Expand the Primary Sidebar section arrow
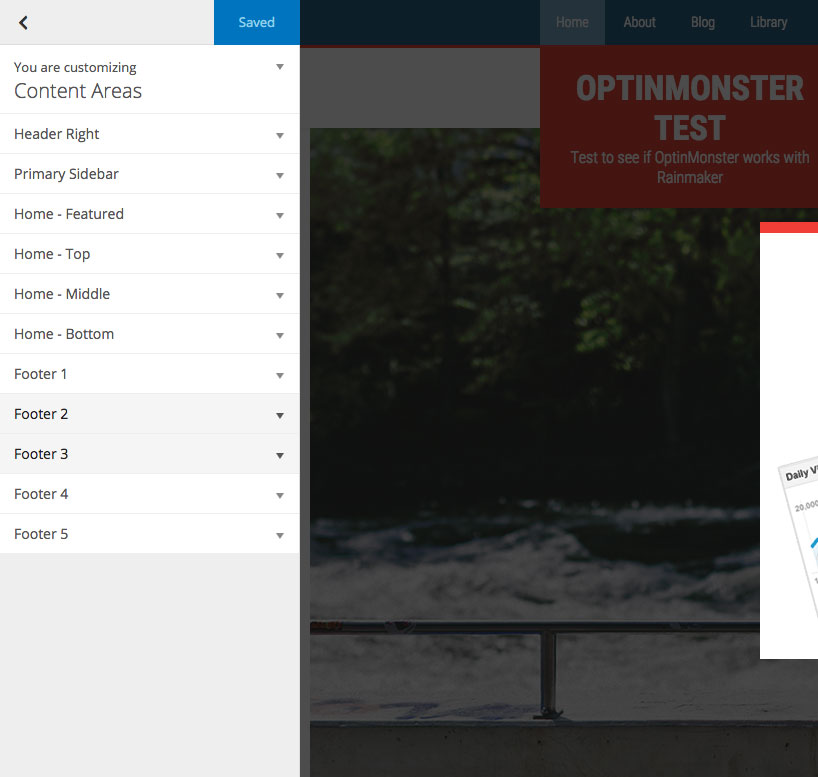Image resolution: width=818 pixels, height=777 pixels. tap(280, 175)
